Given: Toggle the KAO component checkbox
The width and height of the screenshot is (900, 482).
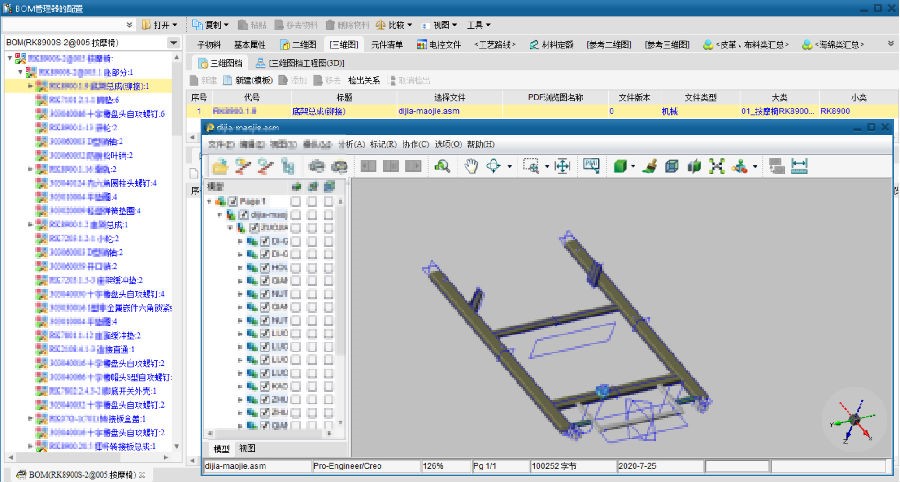Looking at the screenshot, I should [x=265, y=385].
